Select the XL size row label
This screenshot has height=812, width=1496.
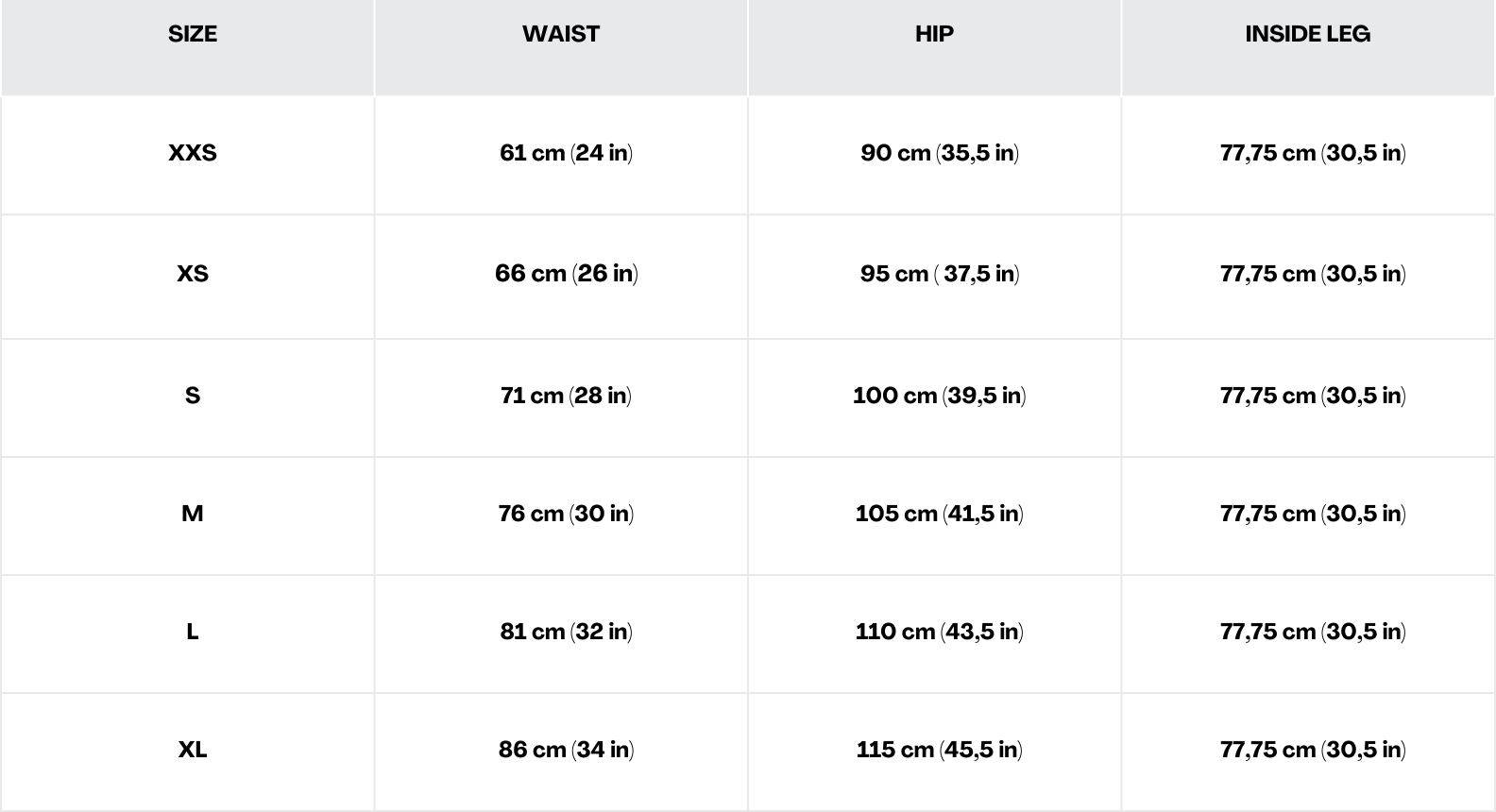coord(193,750)
